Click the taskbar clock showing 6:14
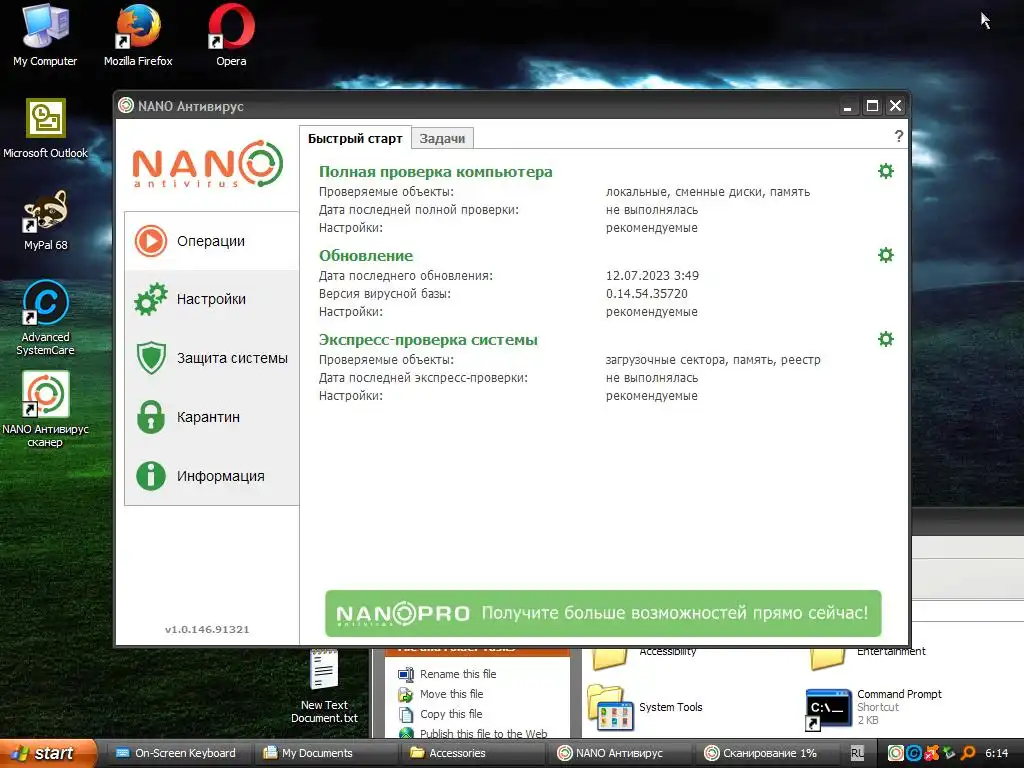Screen dimensions: 1024x768 (x=996, y=753)
